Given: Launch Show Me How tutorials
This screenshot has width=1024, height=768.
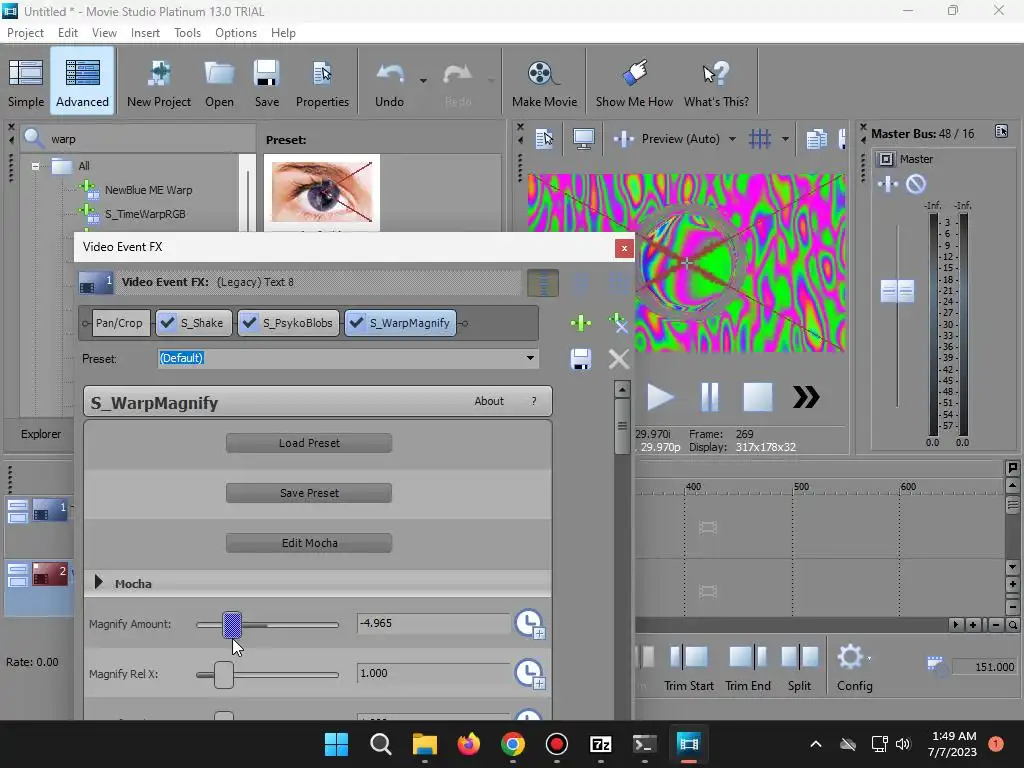Looking at the screenshot, I should click(x=634, y=83).
